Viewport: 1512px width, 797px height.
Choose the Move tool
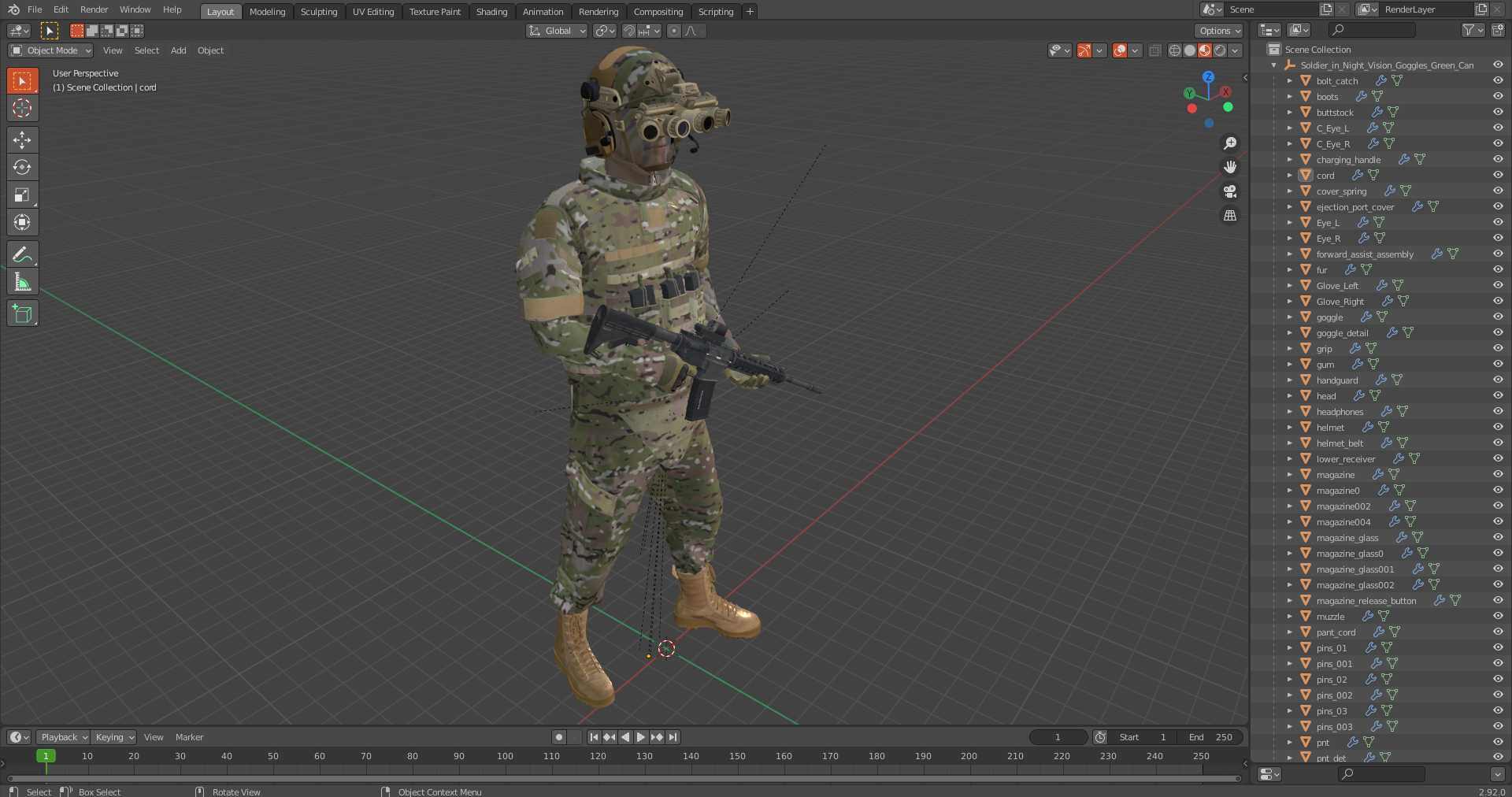pyautogui.click(x=22, y=140)
